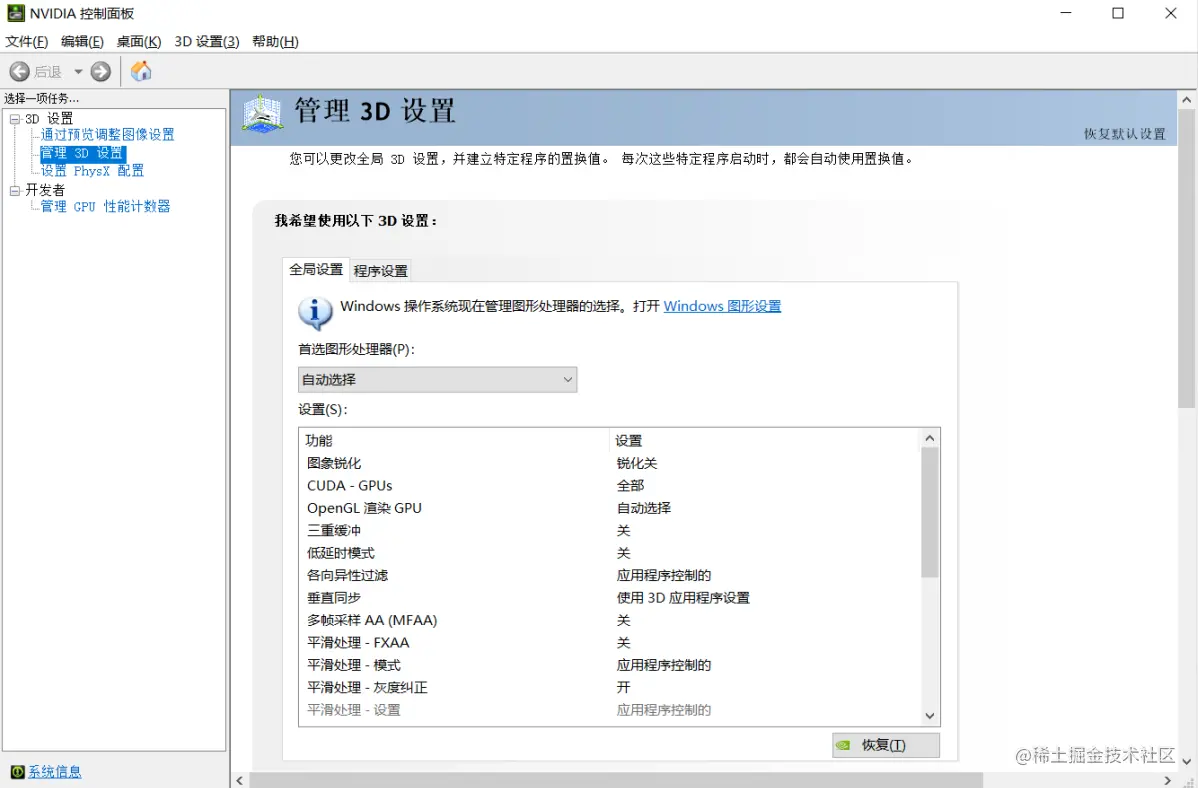The height and width of the screenshot is (788, 1198).
Task: Select the 图象锐化 setting row
Action: click(610, 463)
